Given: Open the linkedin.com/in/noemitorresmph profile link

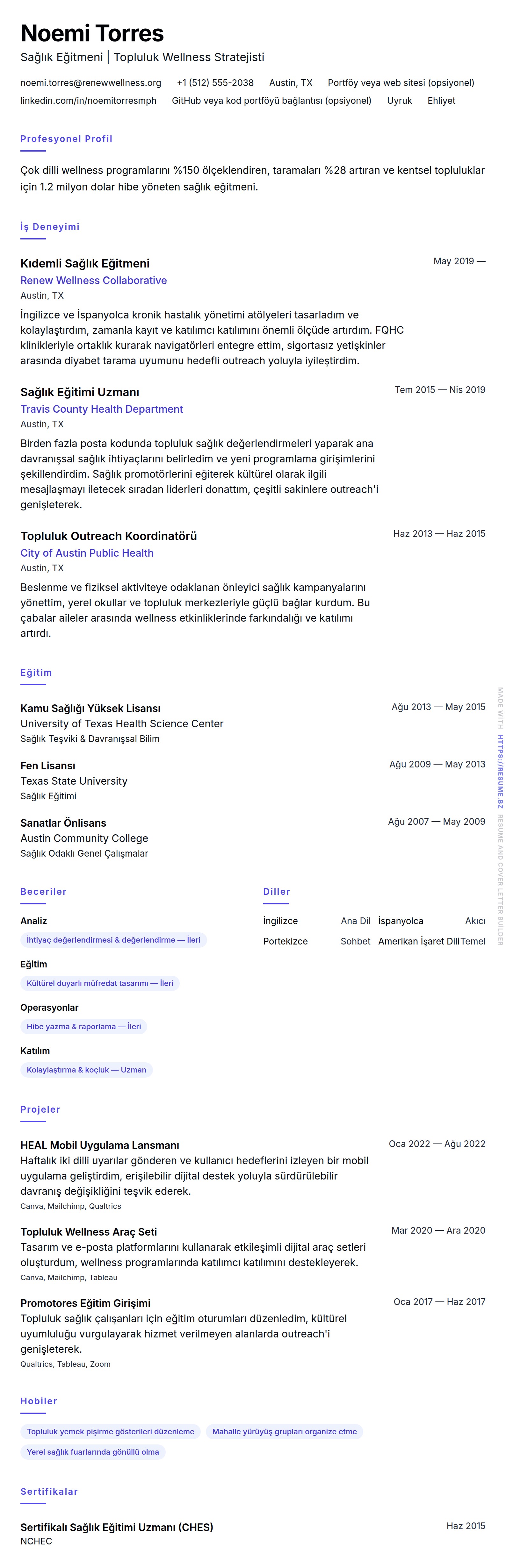Looking at the screenshot, I should pyautogui.click(x=88, y=100).
